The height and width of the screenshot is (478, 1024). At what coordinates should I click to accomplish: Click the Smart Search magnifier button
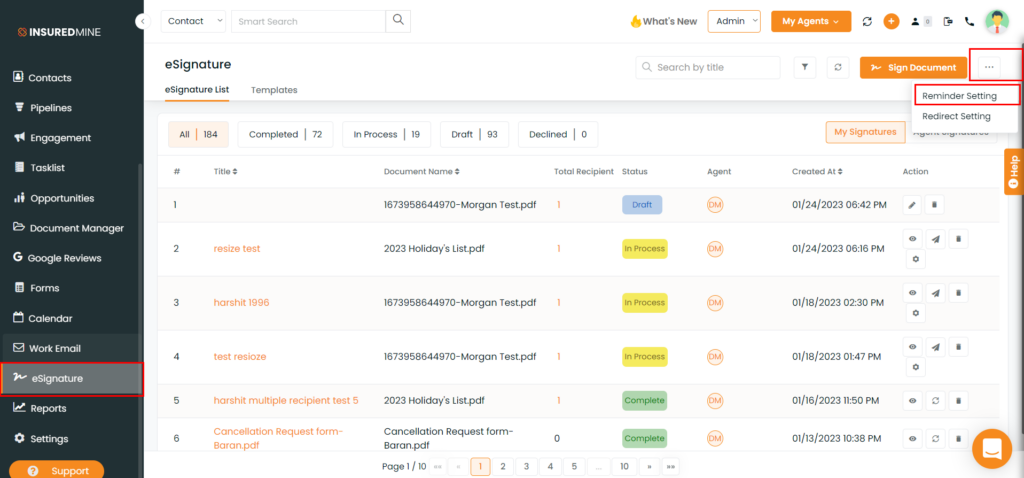[398, 21]
